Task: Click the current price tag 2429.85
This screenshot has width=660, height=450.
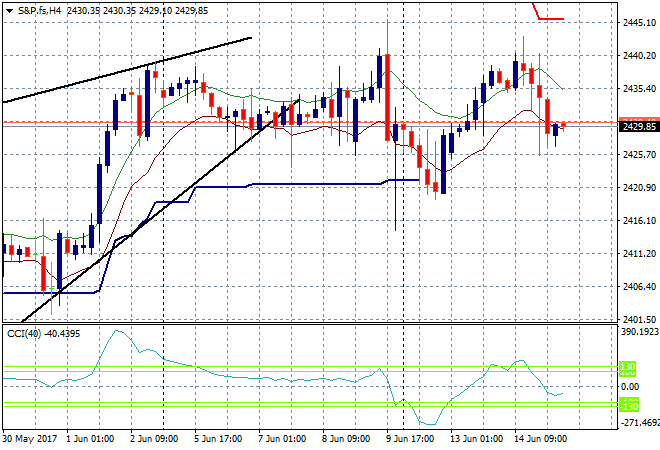Action: 639,126
